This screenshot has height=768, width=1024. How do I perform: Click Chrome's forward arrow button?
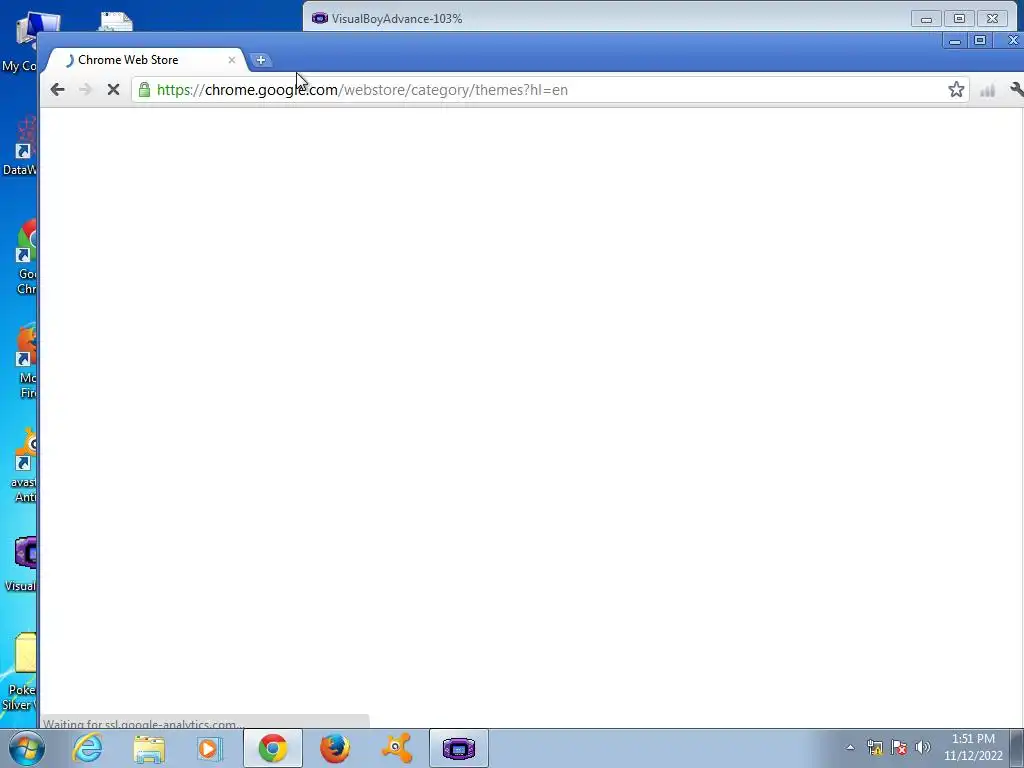(x=85, y=89)
